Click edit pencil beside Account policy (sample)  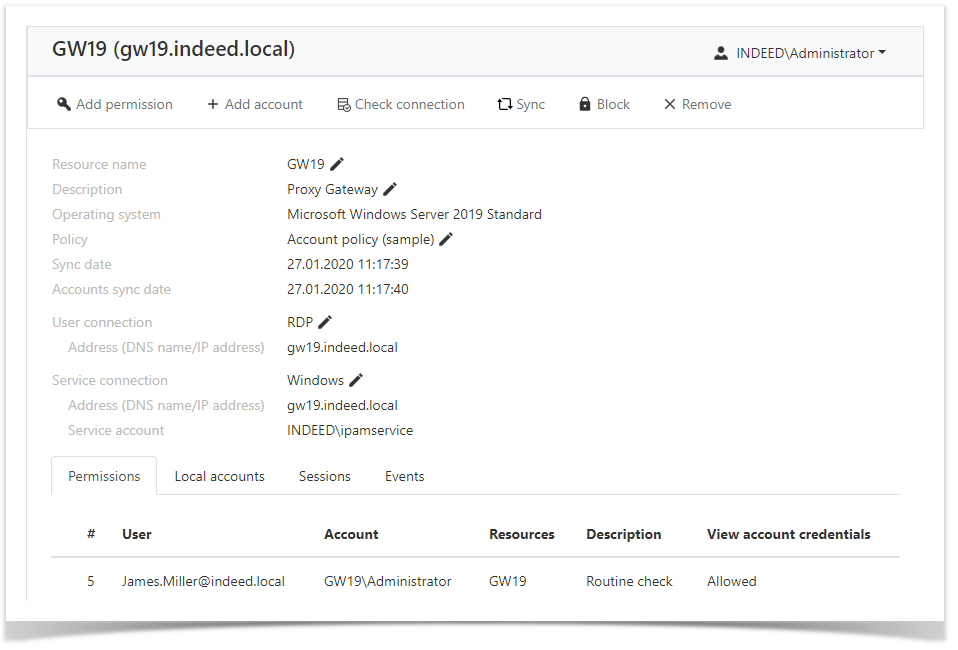point(446,239)
